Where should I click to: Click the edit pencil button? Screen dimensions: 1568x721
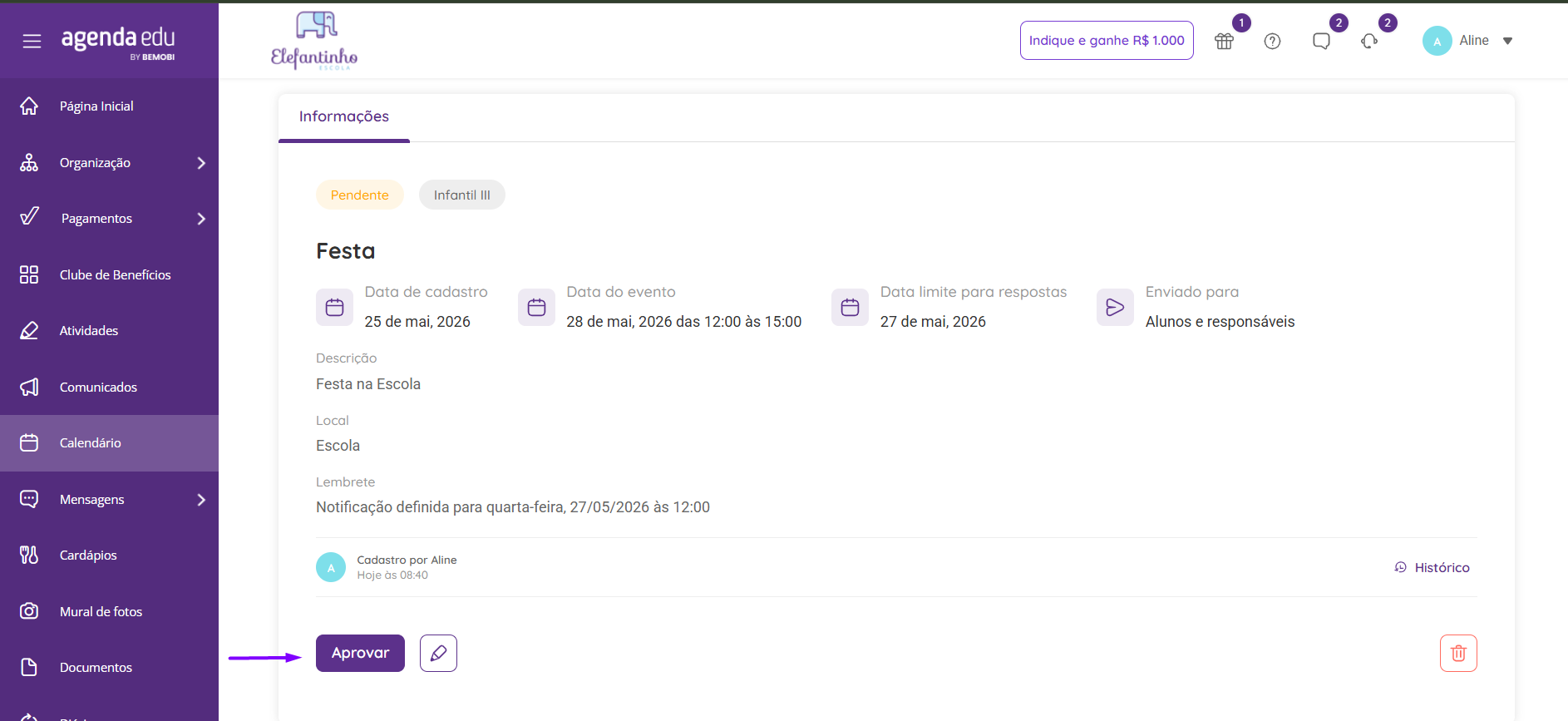438,653
